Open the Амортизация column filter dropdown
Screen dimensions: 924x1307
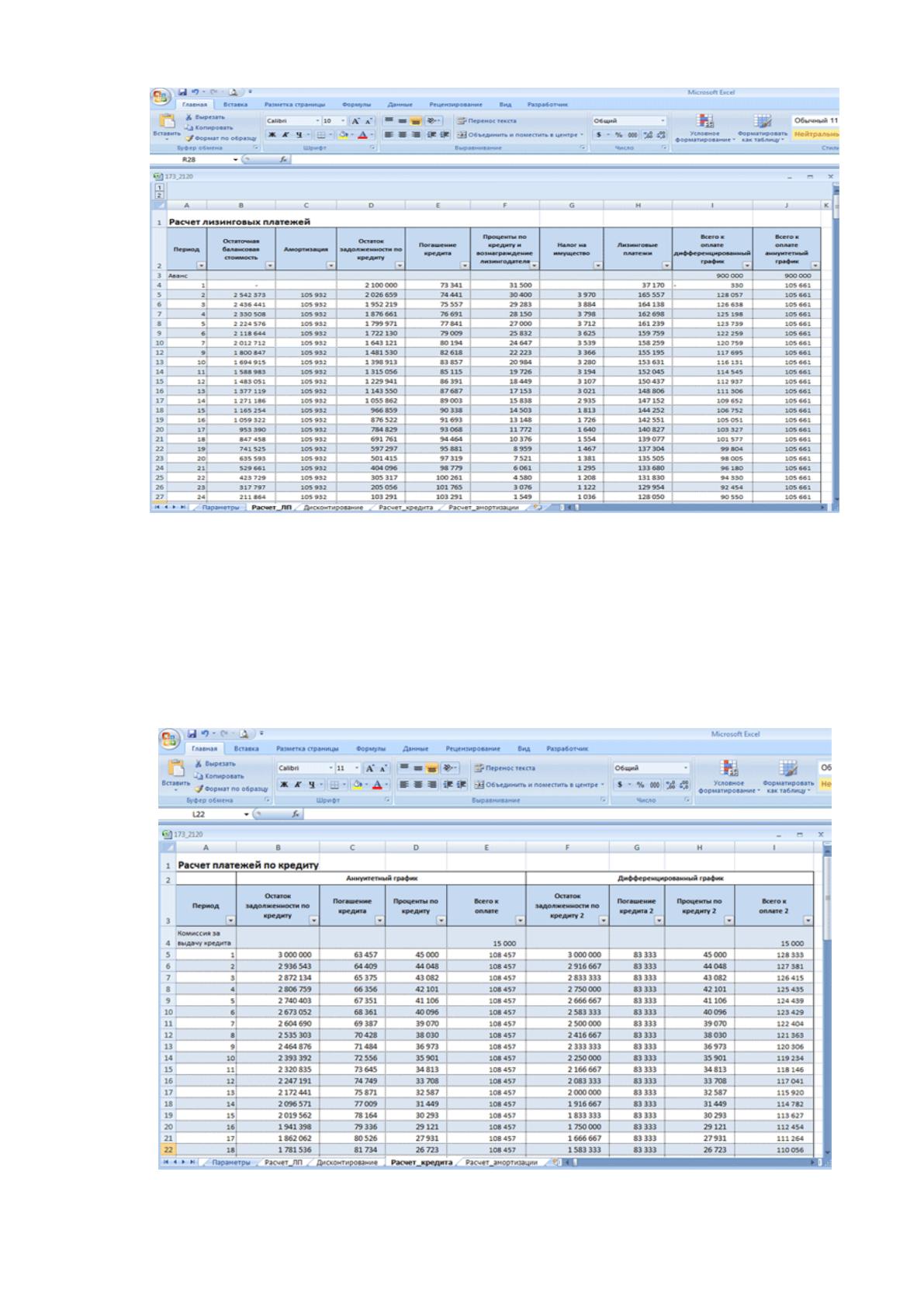330,265
